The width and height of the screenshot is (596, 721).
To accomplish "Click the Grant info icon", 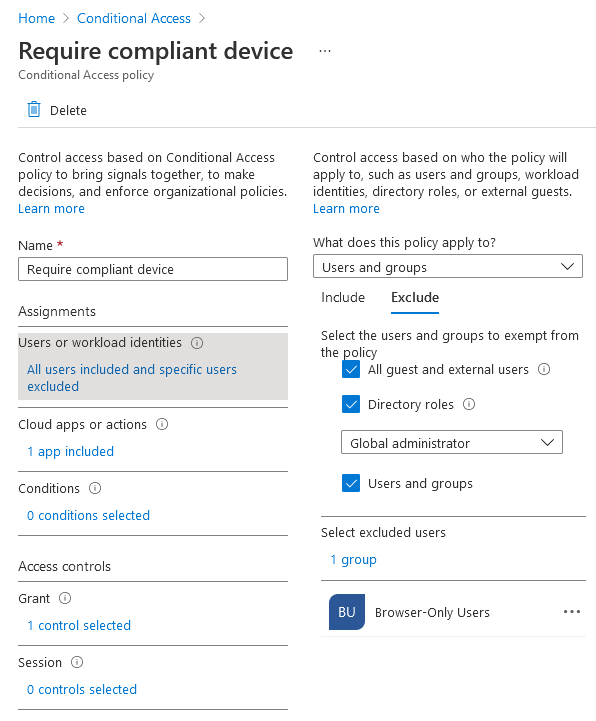I will 65,598.
